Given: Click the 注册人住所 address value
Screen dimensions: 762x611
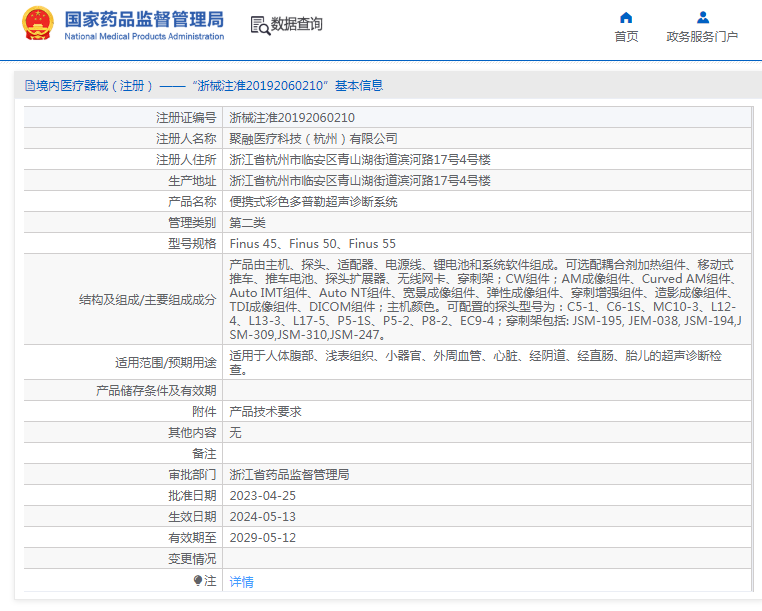Looking at the screenshot, I should 360,160.
